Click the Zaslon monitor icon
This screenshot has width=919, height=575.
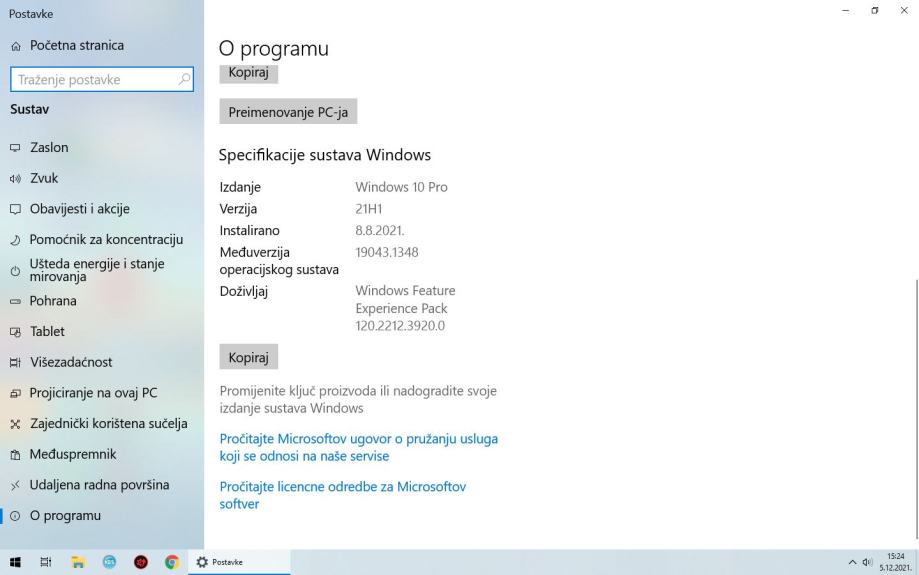pos(15,148)
